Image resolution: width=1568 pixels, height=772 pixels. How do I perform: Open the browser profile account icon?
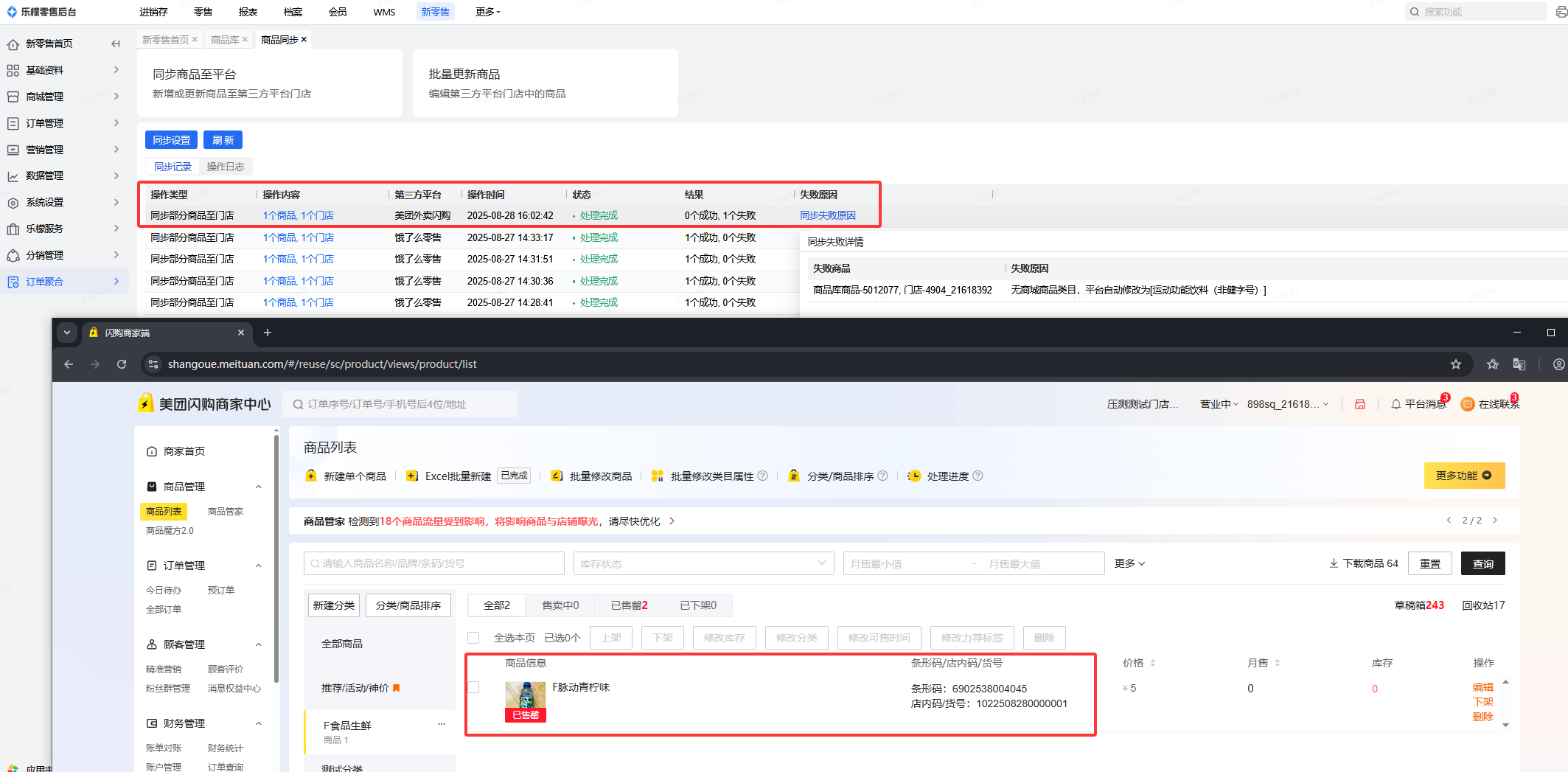click(x=1558, y=364)
